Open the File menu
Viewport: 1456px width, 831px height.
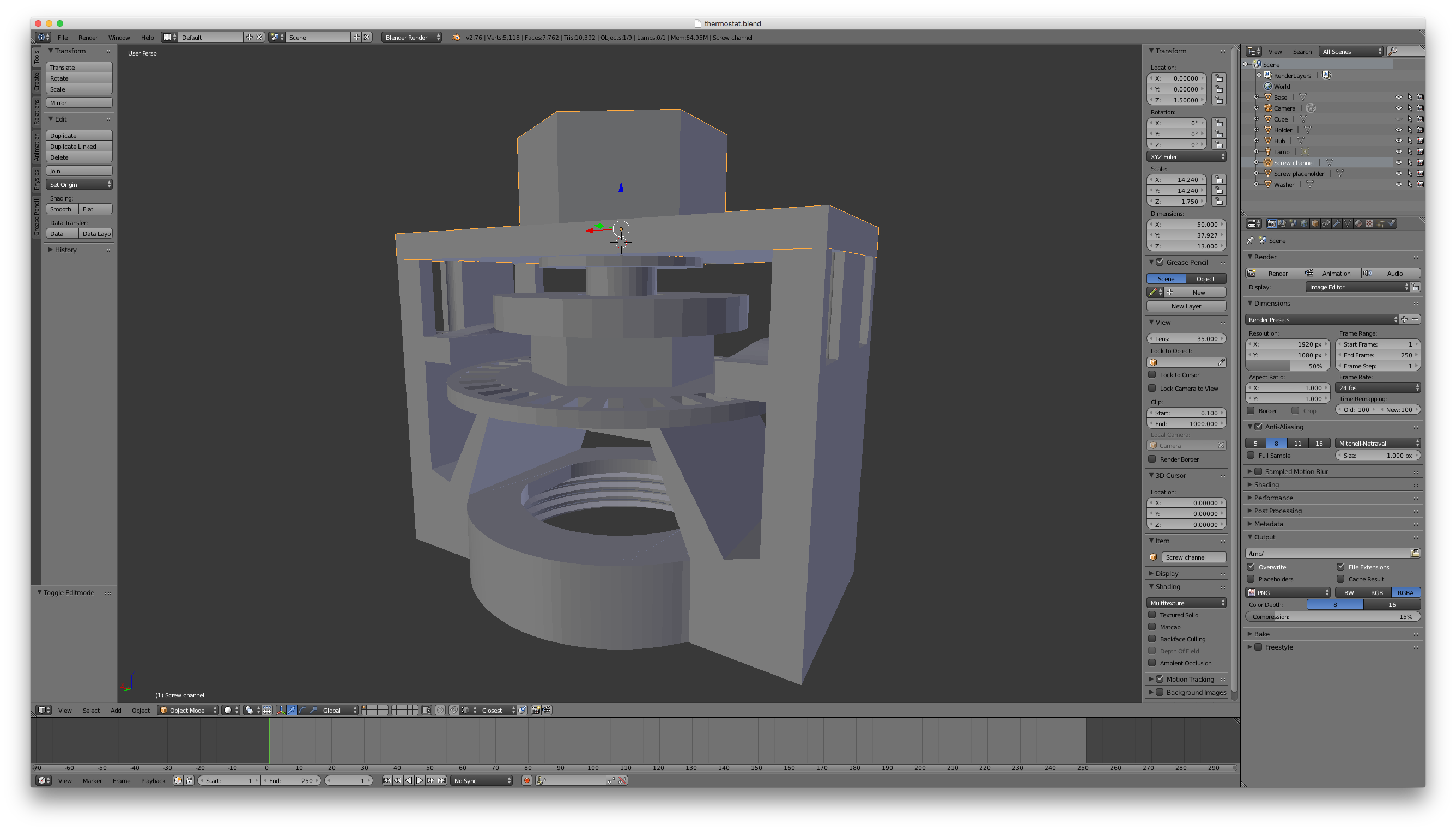click(x=63, y=38)
